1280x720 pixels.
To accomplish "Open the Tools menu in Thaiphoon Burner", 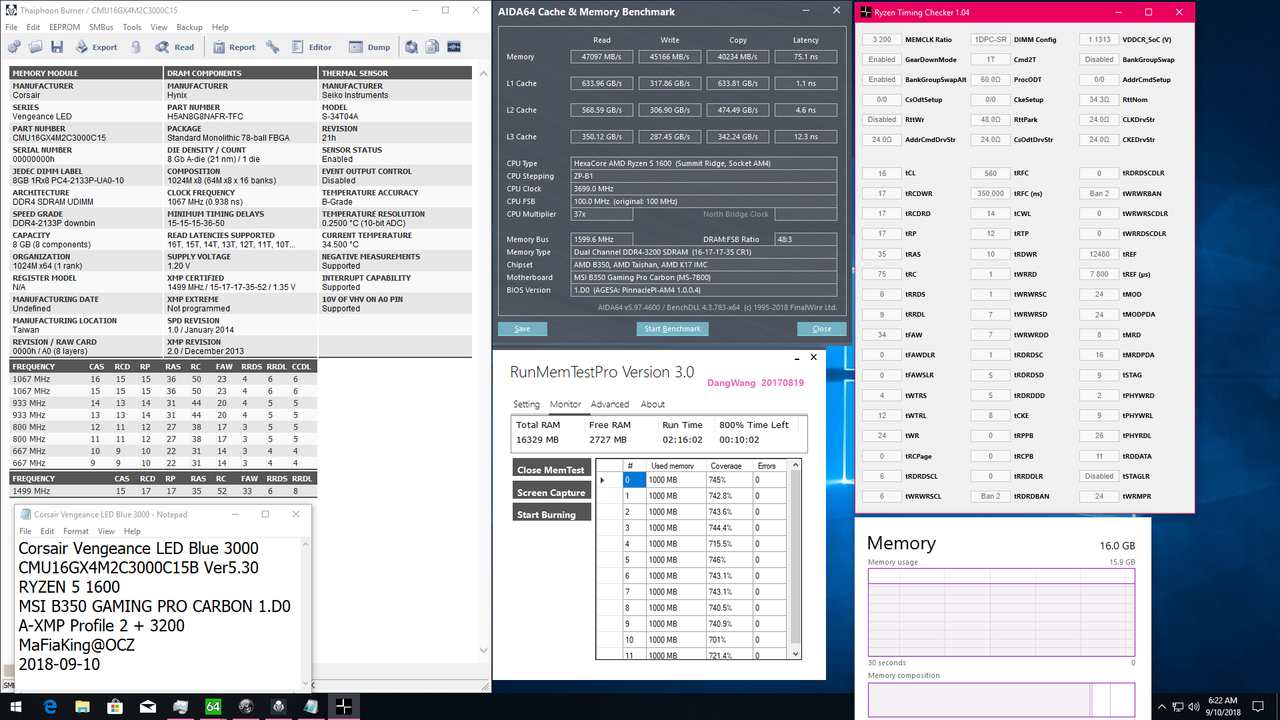I will 132,27.
